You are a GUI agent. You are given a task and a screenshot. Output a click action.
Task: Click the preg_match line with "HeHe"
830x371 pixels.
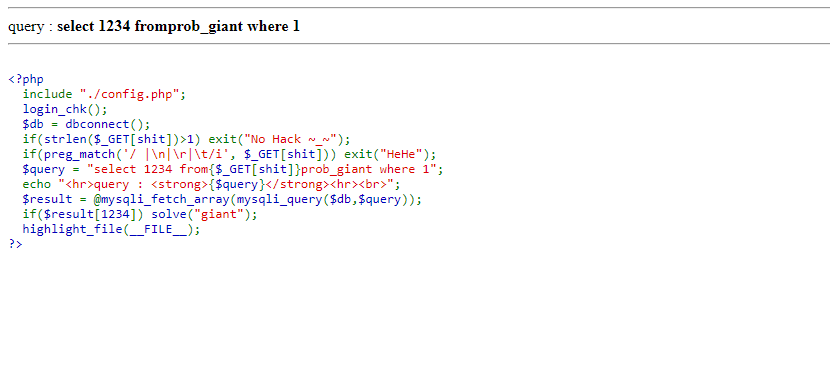(229, 155)
